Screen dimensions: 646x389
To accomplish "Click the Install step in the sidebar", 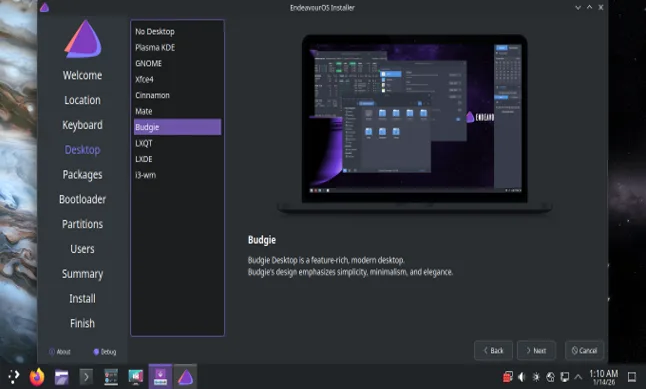I will (82, 298).
